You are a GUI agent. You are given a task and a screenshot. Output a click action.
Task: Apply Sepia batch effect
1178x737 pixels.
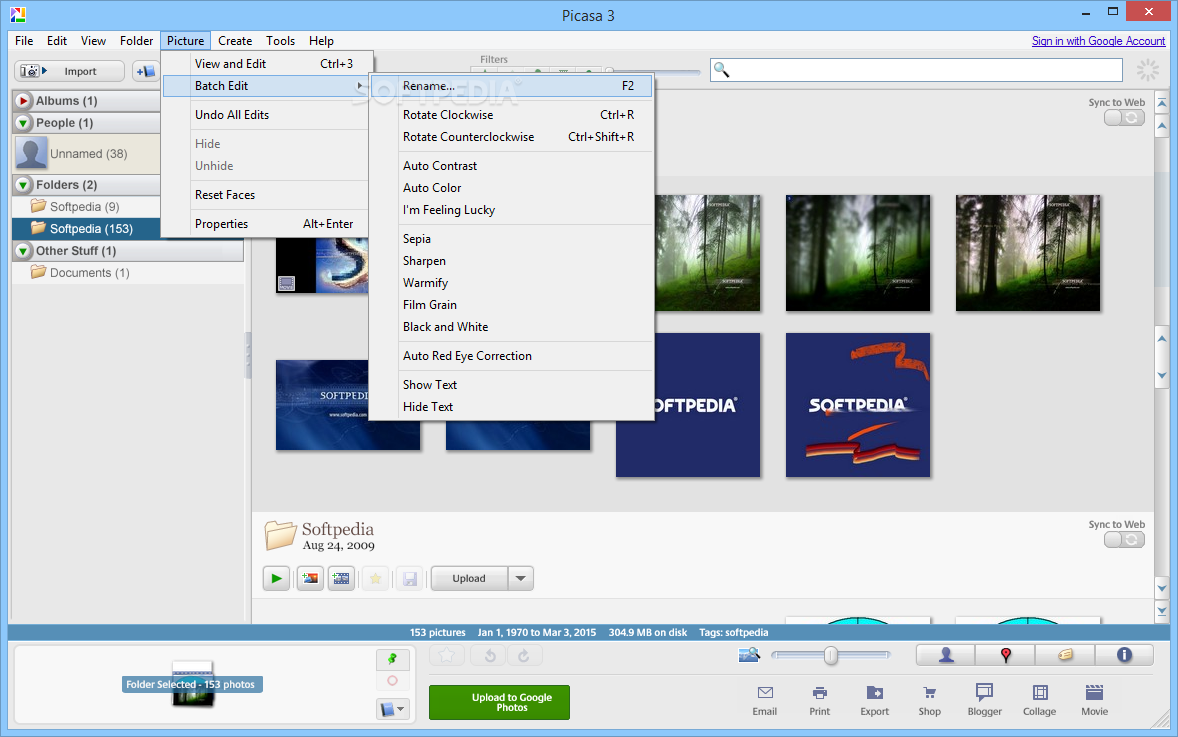coord(511,239)
